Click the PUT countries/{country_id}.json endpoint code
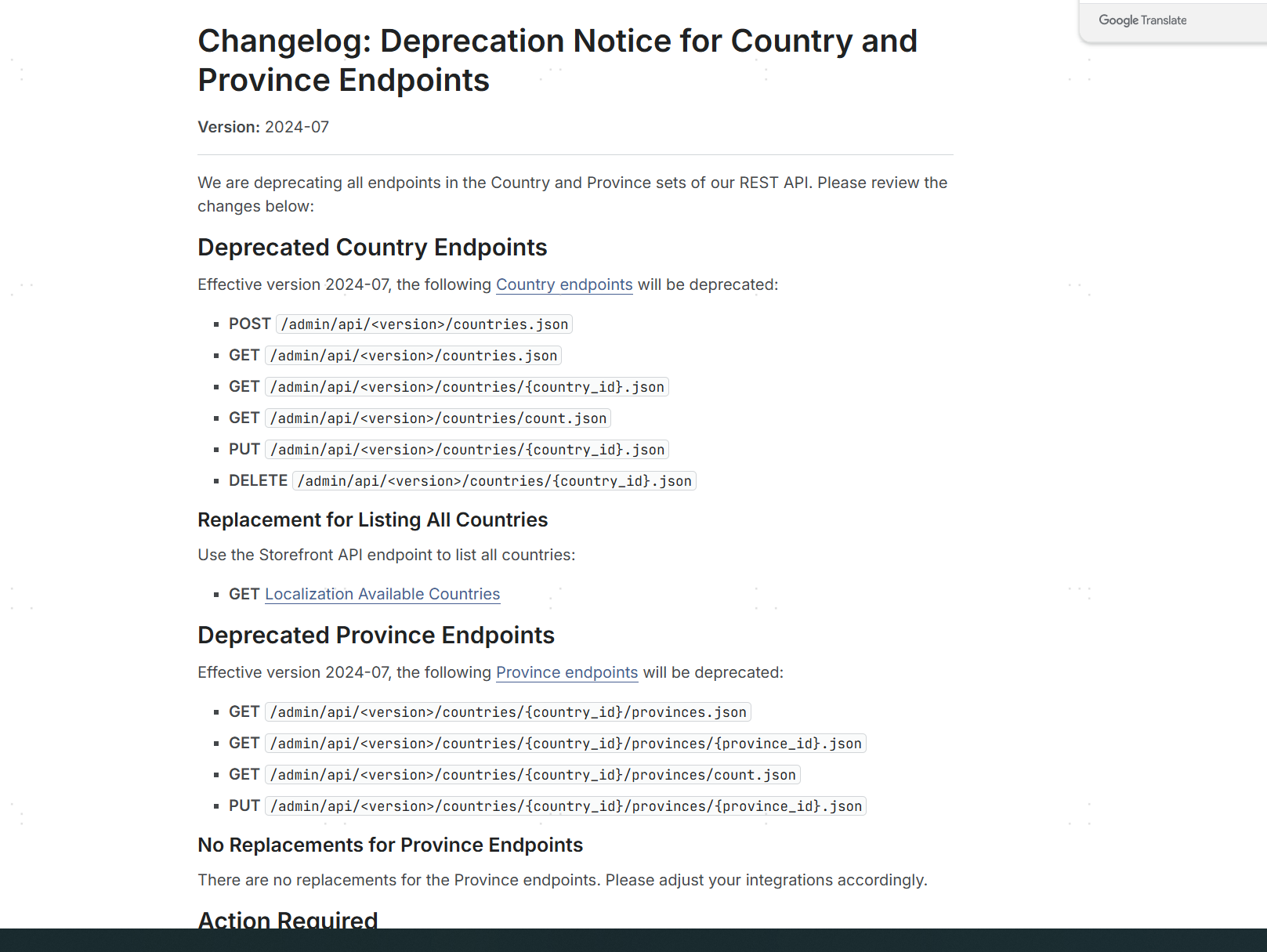The width and height of the screenshot is (1267, 952). pos(467,450)
